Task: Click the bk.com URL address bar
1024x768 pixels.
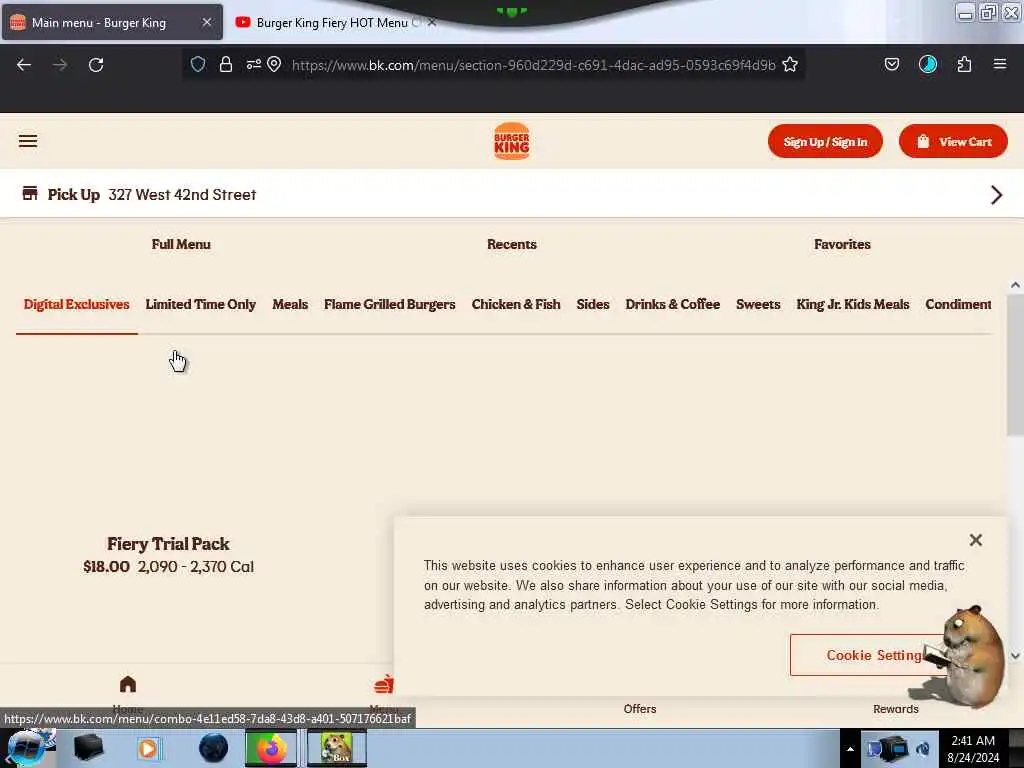Action: (534, 65)
